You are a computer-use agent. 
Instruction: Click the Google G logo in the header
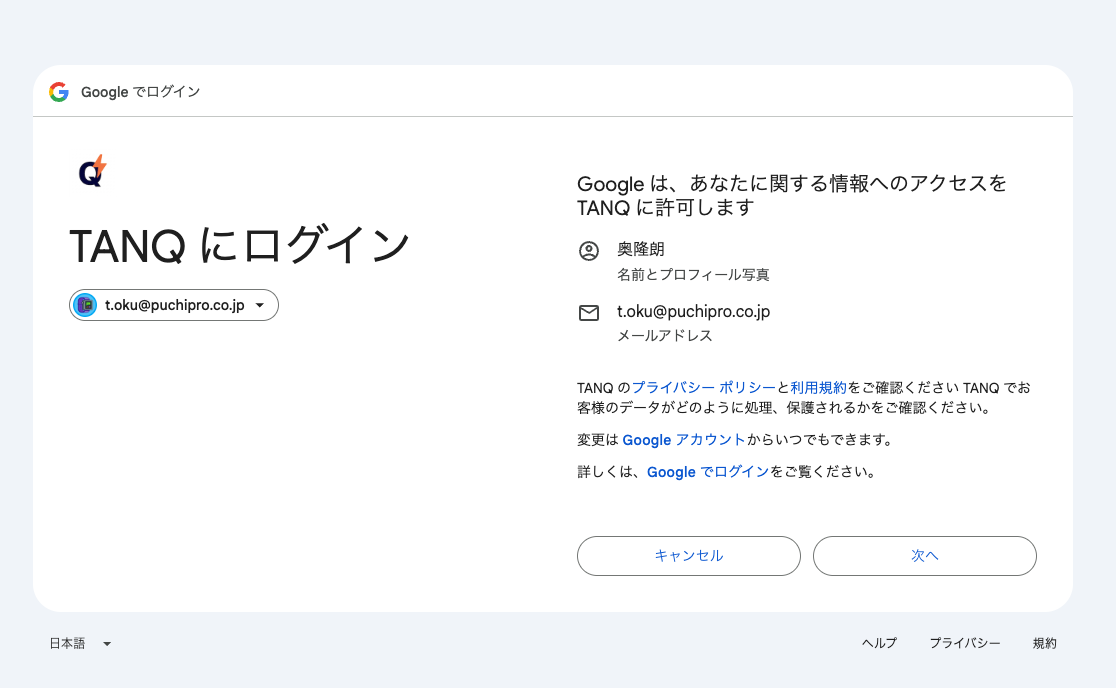point(59,92)
